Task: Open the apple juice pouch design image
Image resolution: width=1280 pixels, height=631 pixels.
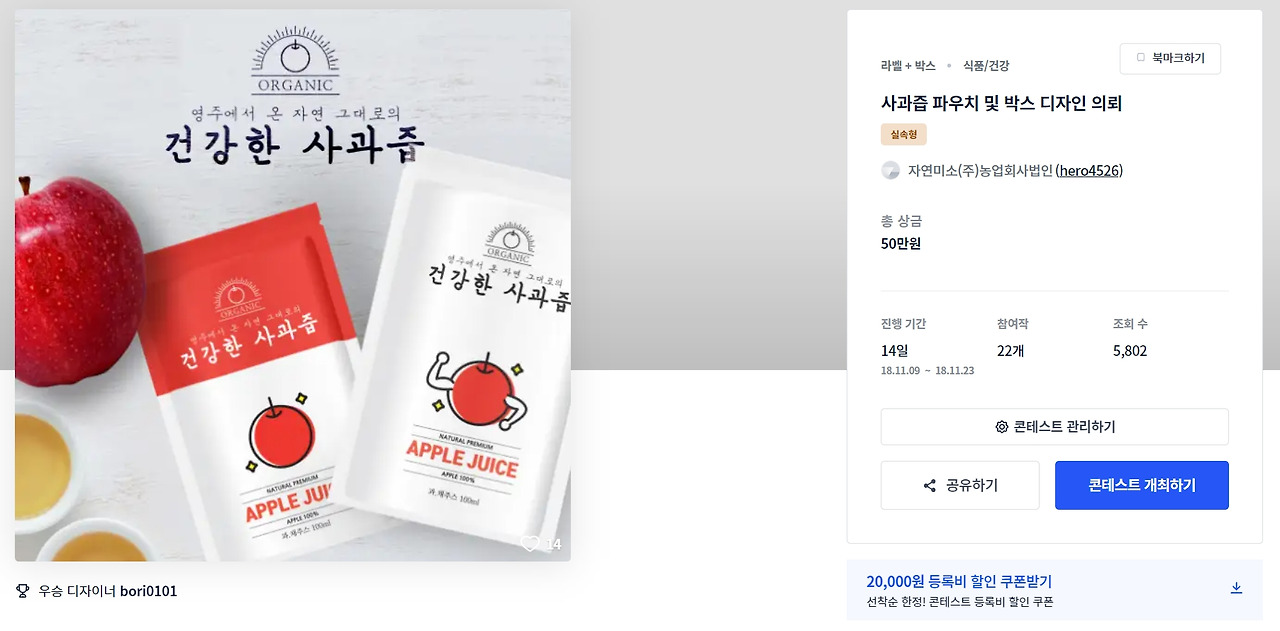Action: (x=293, y=286)
